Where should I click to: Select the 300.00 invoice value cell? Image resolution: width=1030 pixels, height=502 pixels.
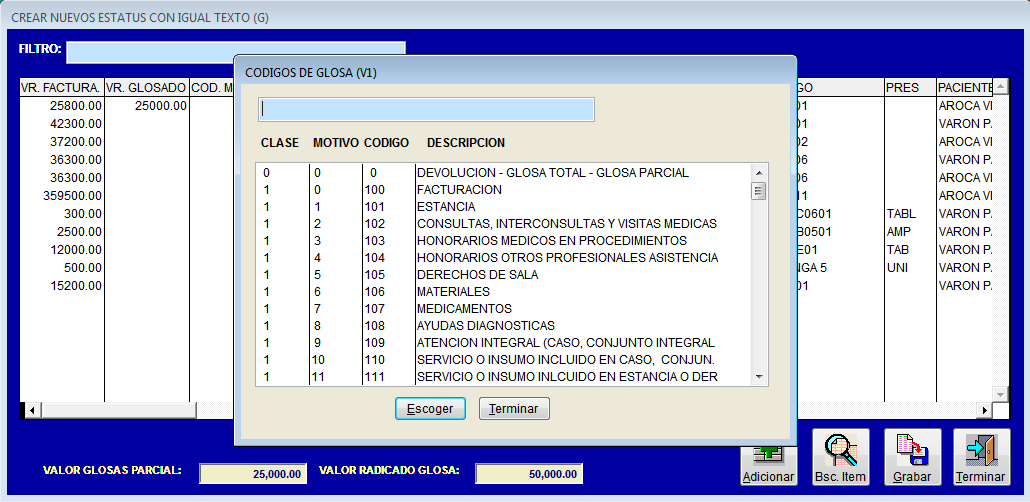coord(62,214)
